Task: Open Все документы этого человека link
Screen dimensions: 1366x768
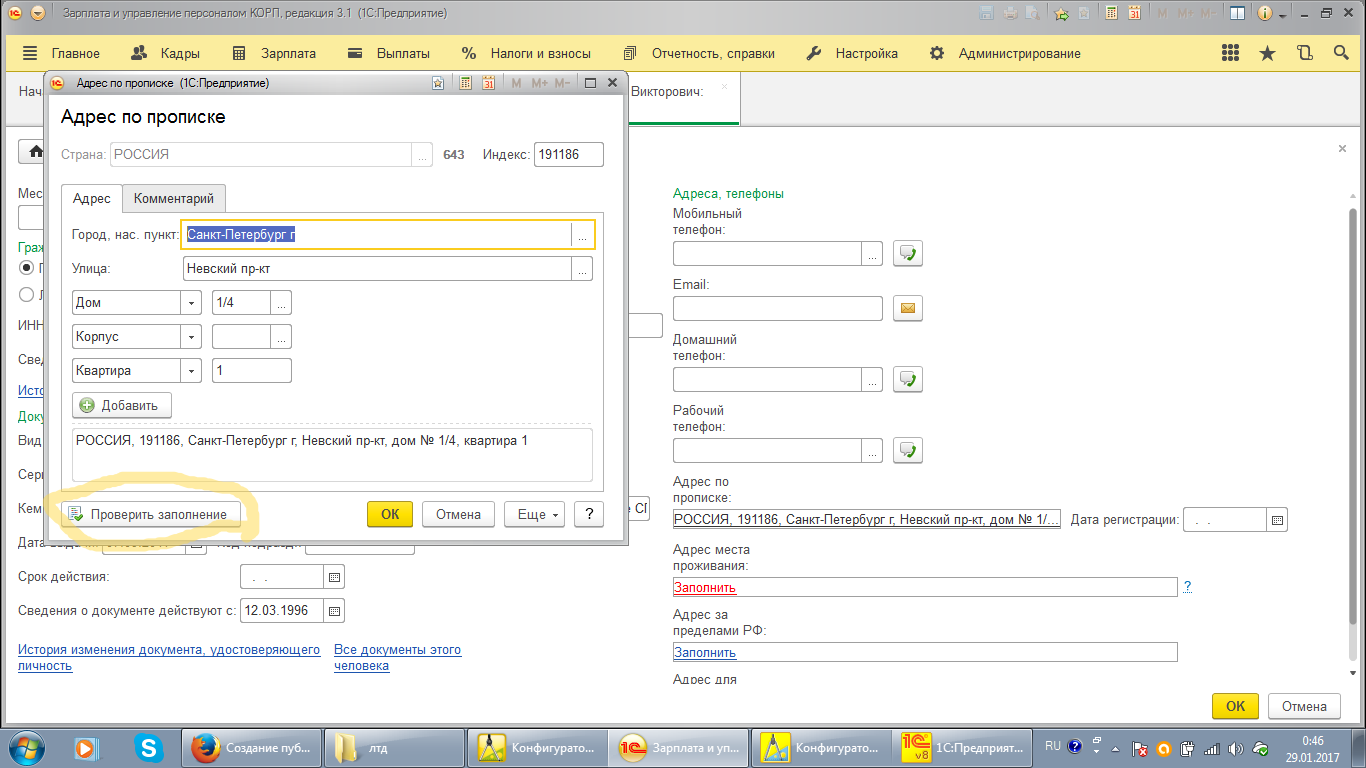Action: [x=398, y=657]
